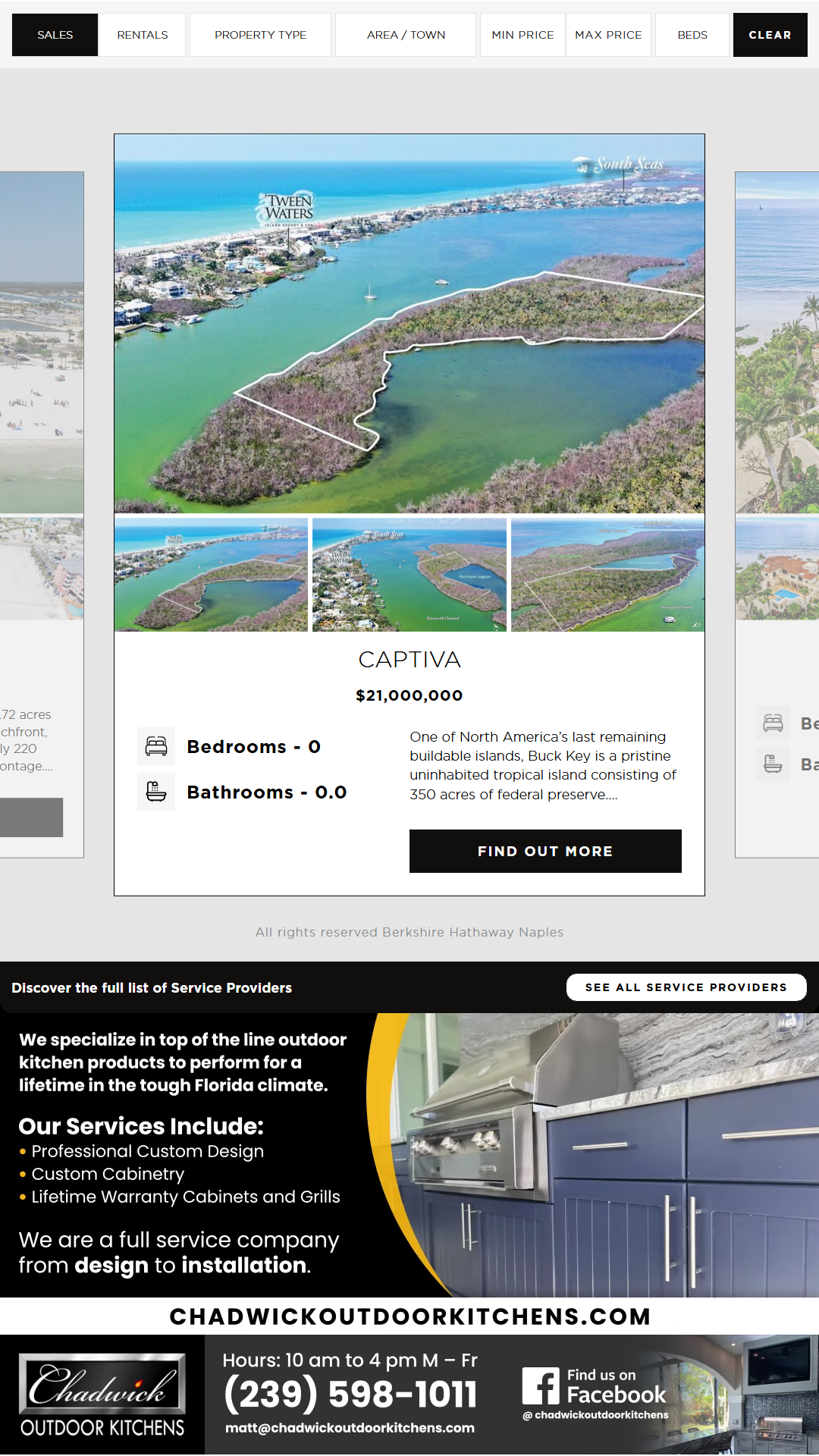819x1456 pixels.
Task: Switch to the Rentals tab
Action: 143,35
